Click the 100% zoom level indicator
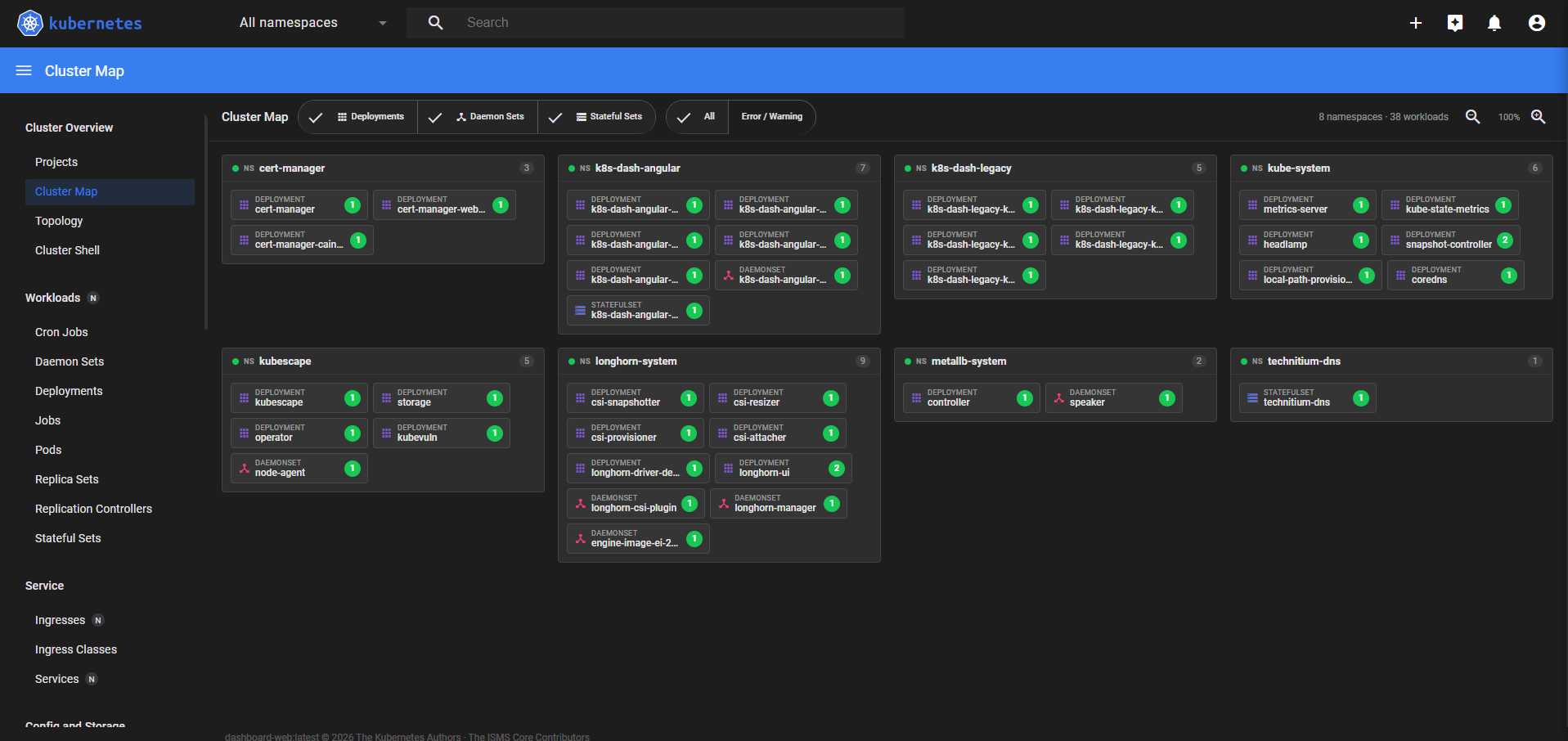Image resolution: width=1568 pixels, height=741 pixels. click(x=1509, y=117)
